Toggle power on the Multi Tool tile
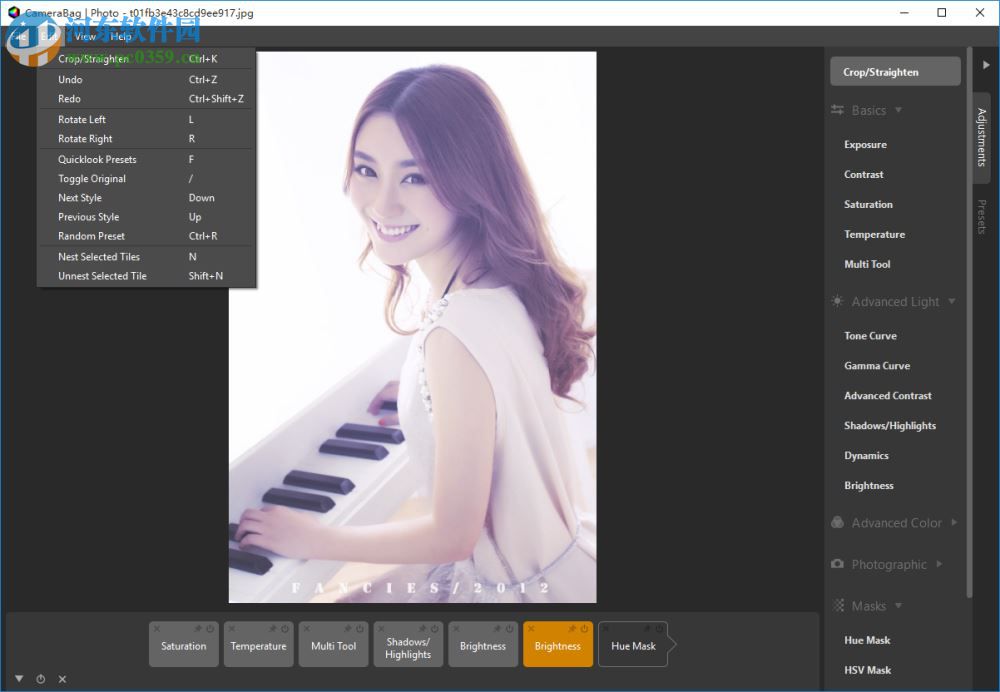This screenshot has width=1000, height=692. (359, 628)
